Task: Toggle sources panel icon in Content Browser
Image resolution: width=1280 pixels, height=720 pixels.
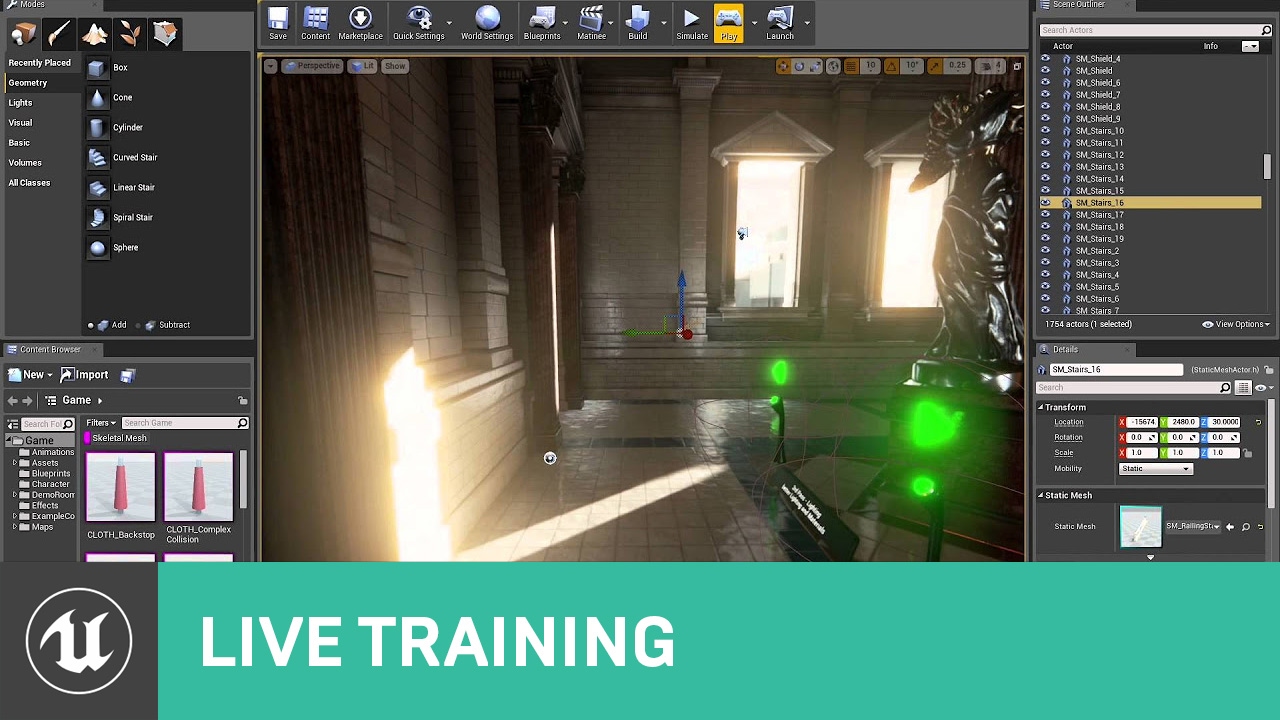Action: click(13, 424)
